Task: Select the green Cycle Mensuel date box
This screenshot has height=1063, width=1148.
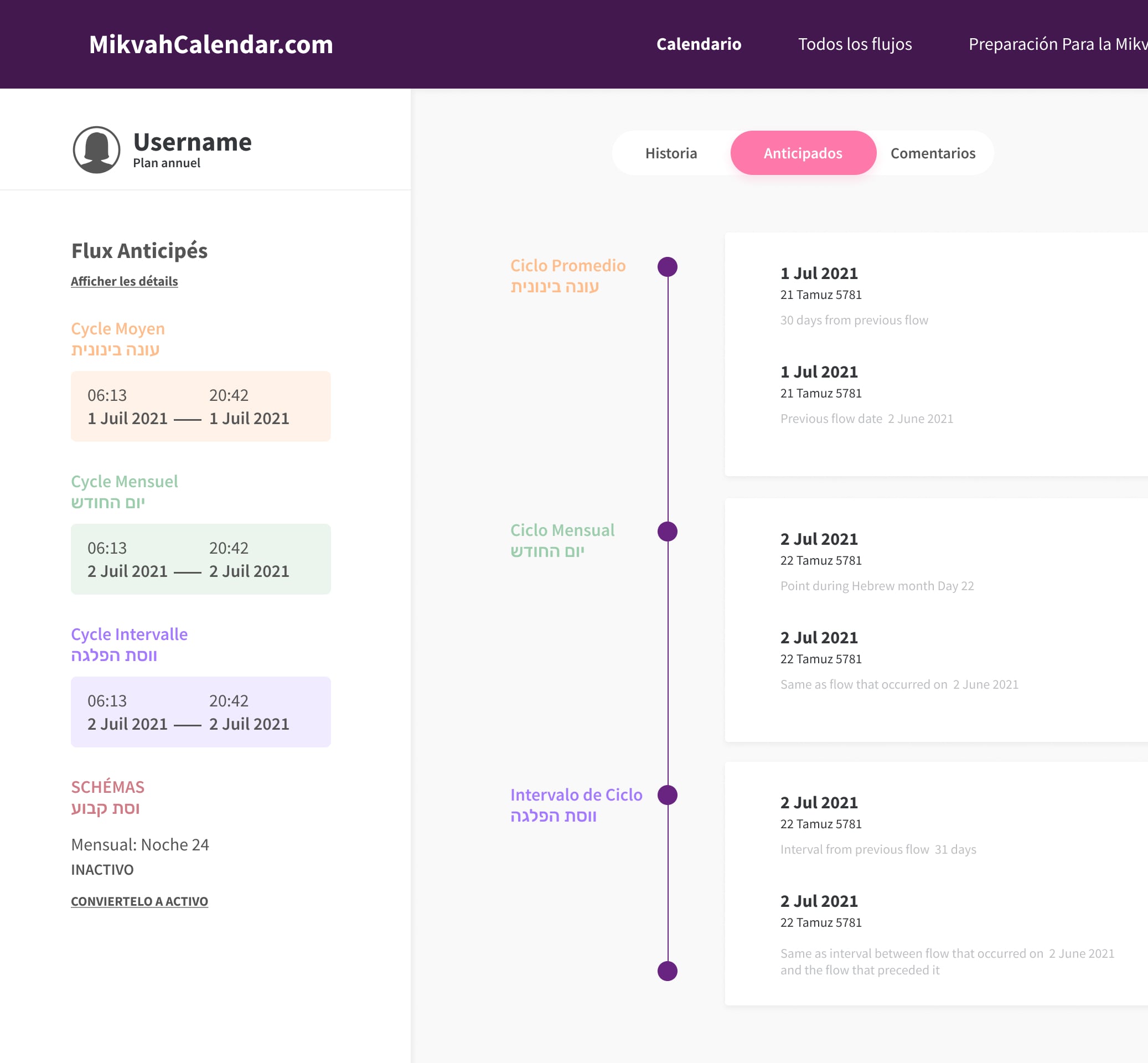Action: click(200, 559)
